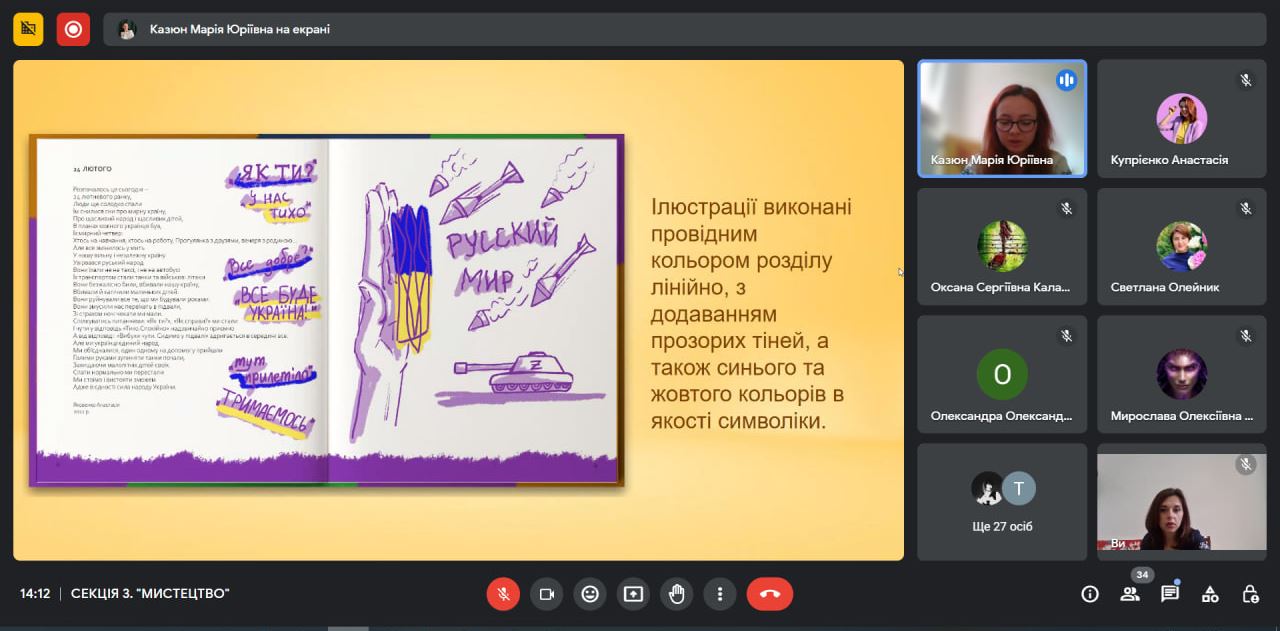
Task: Click the Светлана Олейник participant tile
Action: (x=1181, y=246)
